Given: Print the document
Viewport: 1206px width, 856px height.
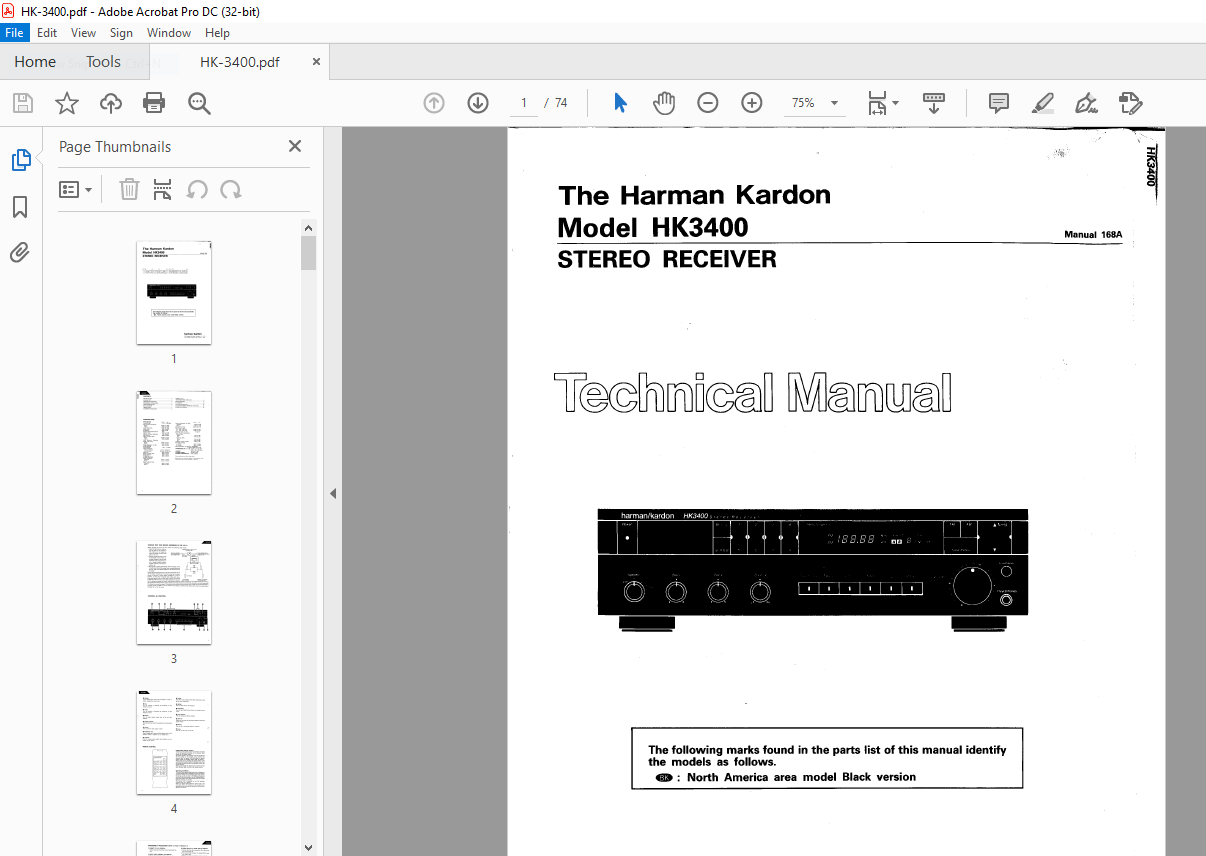Looking at the screenshot, I should tap(154, 103).
